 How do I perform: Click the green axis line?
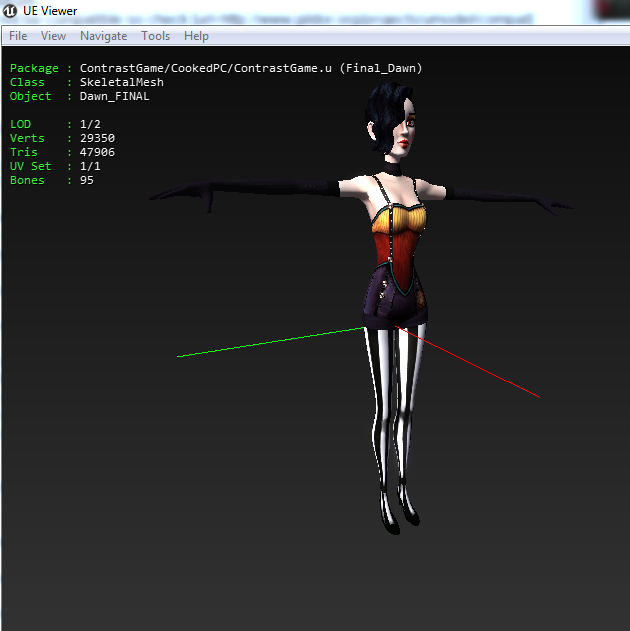click(260, 343)
